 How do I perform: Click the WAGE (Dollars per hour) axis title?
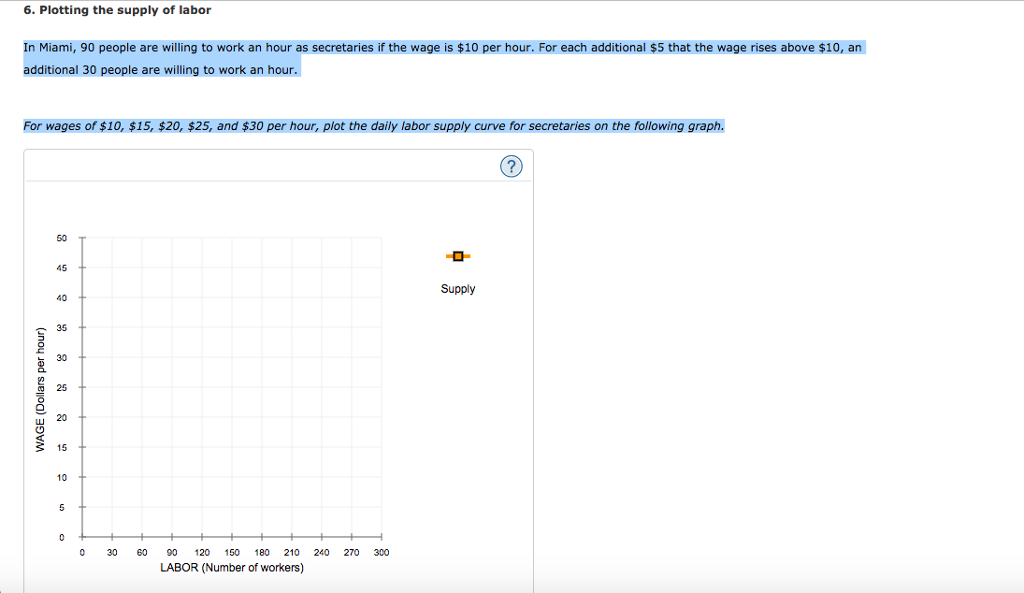(x=40, y=390)
